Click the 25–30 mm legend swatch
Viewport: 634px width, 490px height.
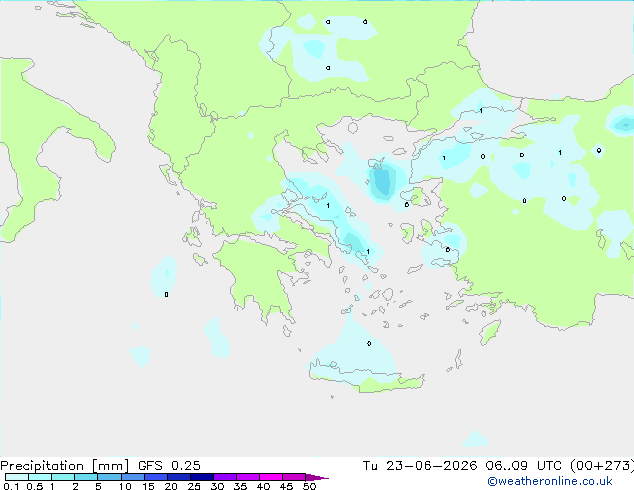pos(201,477)
